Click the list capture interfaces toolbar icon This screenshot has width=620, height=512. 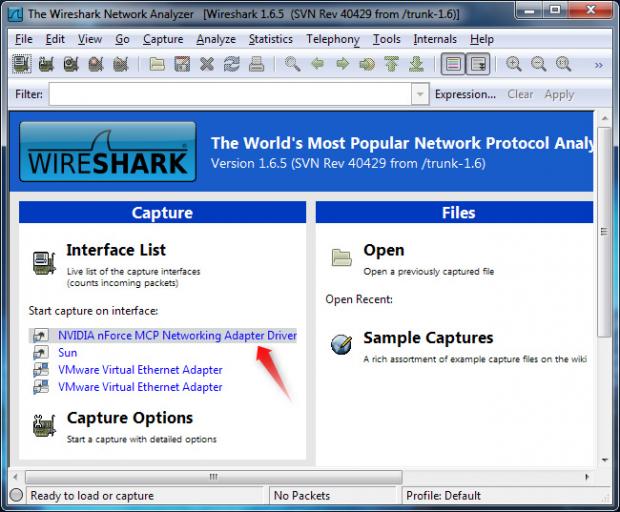[22, 65]
